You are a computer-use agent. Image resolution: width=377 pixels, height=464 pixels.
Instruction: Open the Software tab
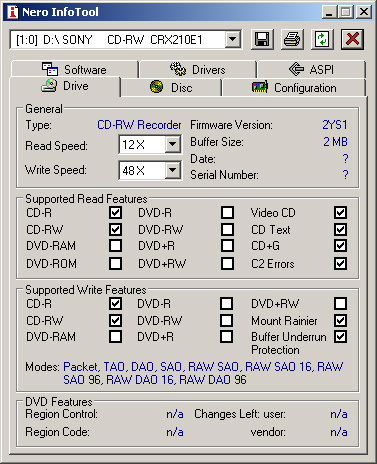pos(74,69)
